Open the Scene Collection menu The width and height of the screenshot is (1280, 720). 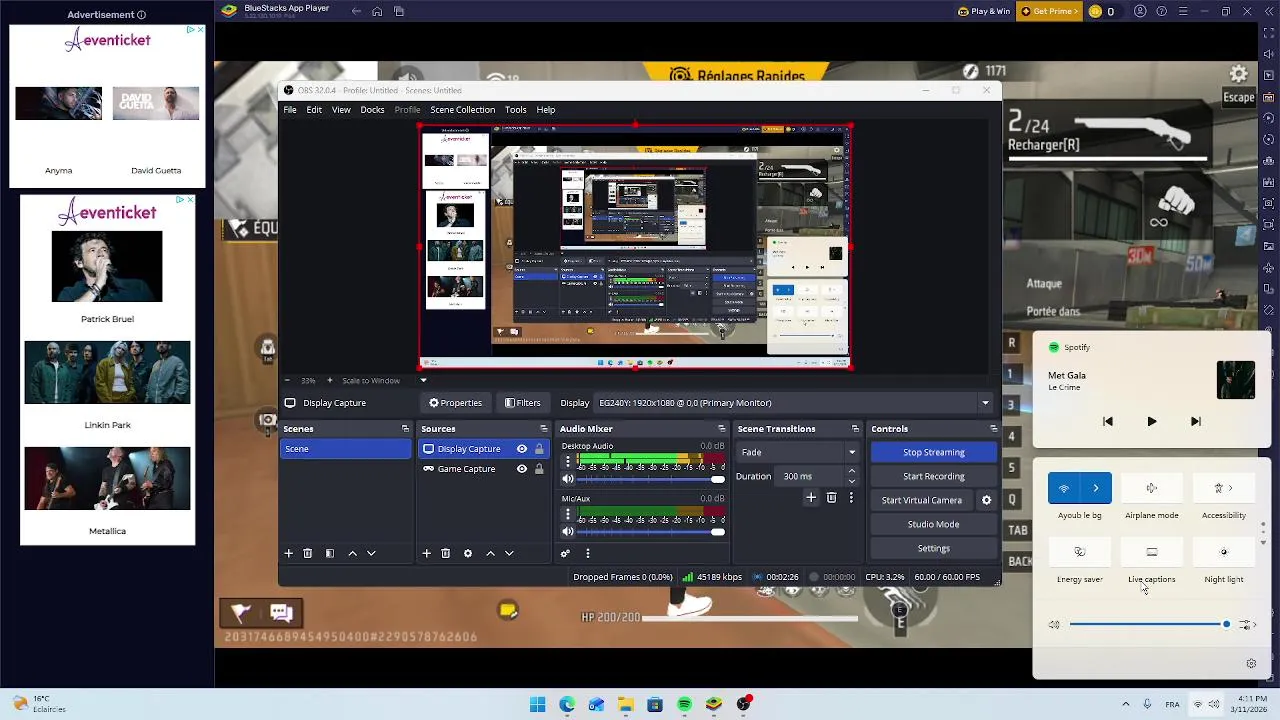point(463,110)
